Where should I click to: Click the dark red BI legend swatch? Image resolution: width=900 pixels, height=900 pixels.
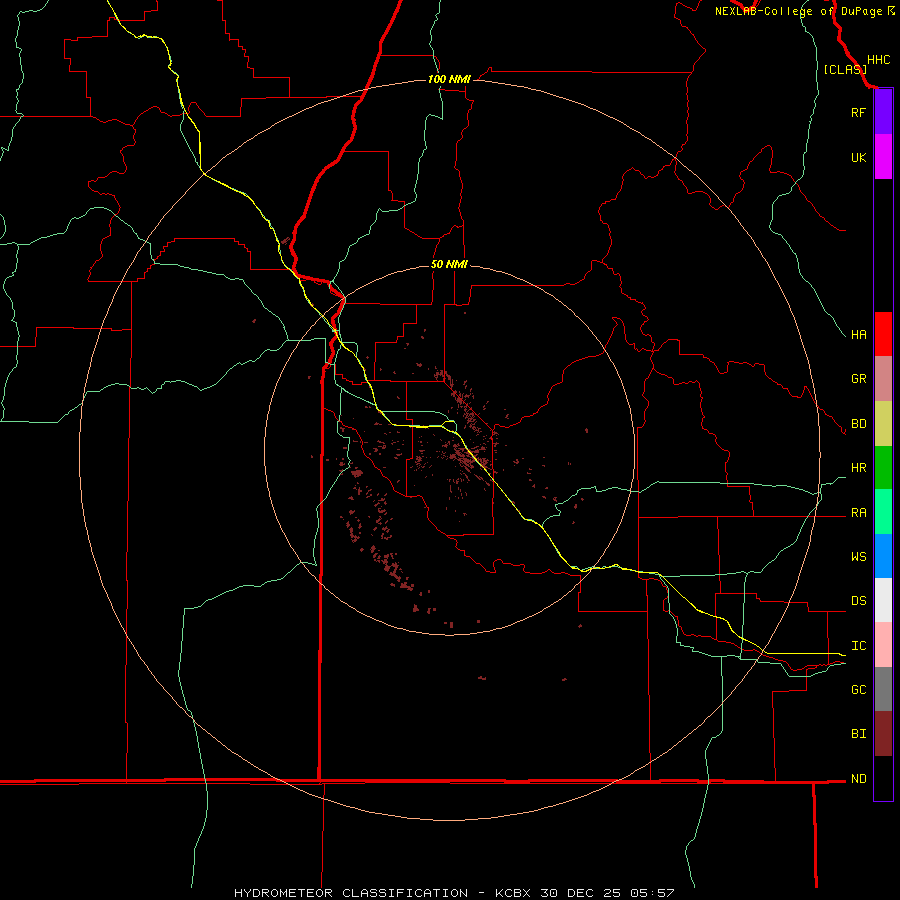pos(883,734)
